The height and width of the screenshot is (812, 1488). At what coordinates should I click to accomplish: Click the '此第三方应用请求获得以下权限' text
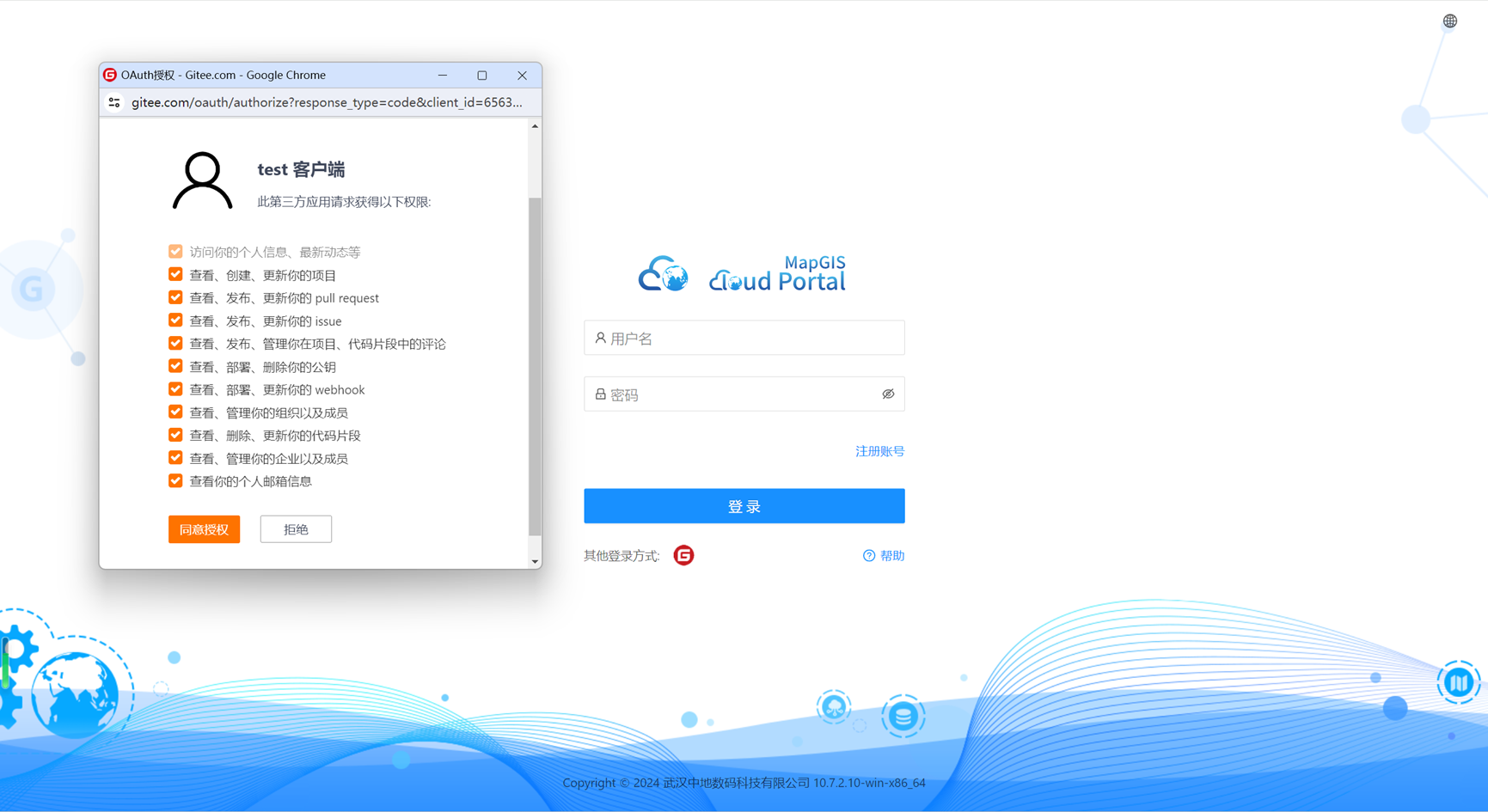click(344, 202)
